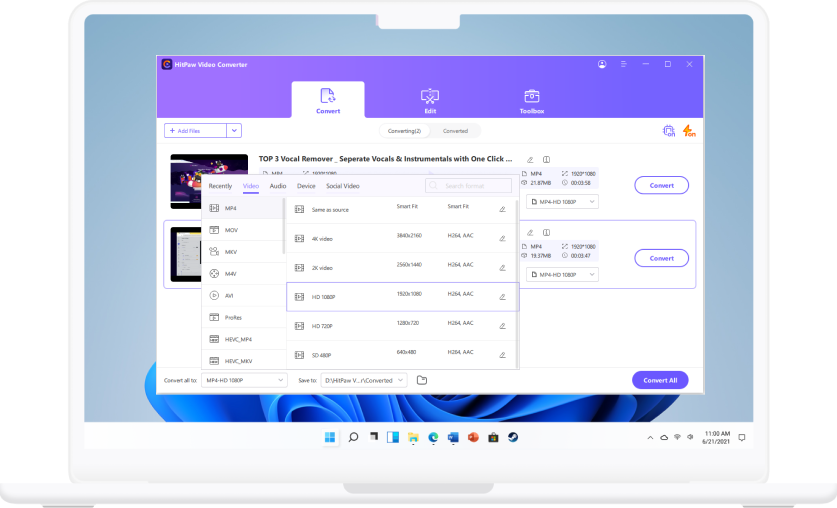Choose the MP4 format
The image size is (837, 508).
click(243, 208)
